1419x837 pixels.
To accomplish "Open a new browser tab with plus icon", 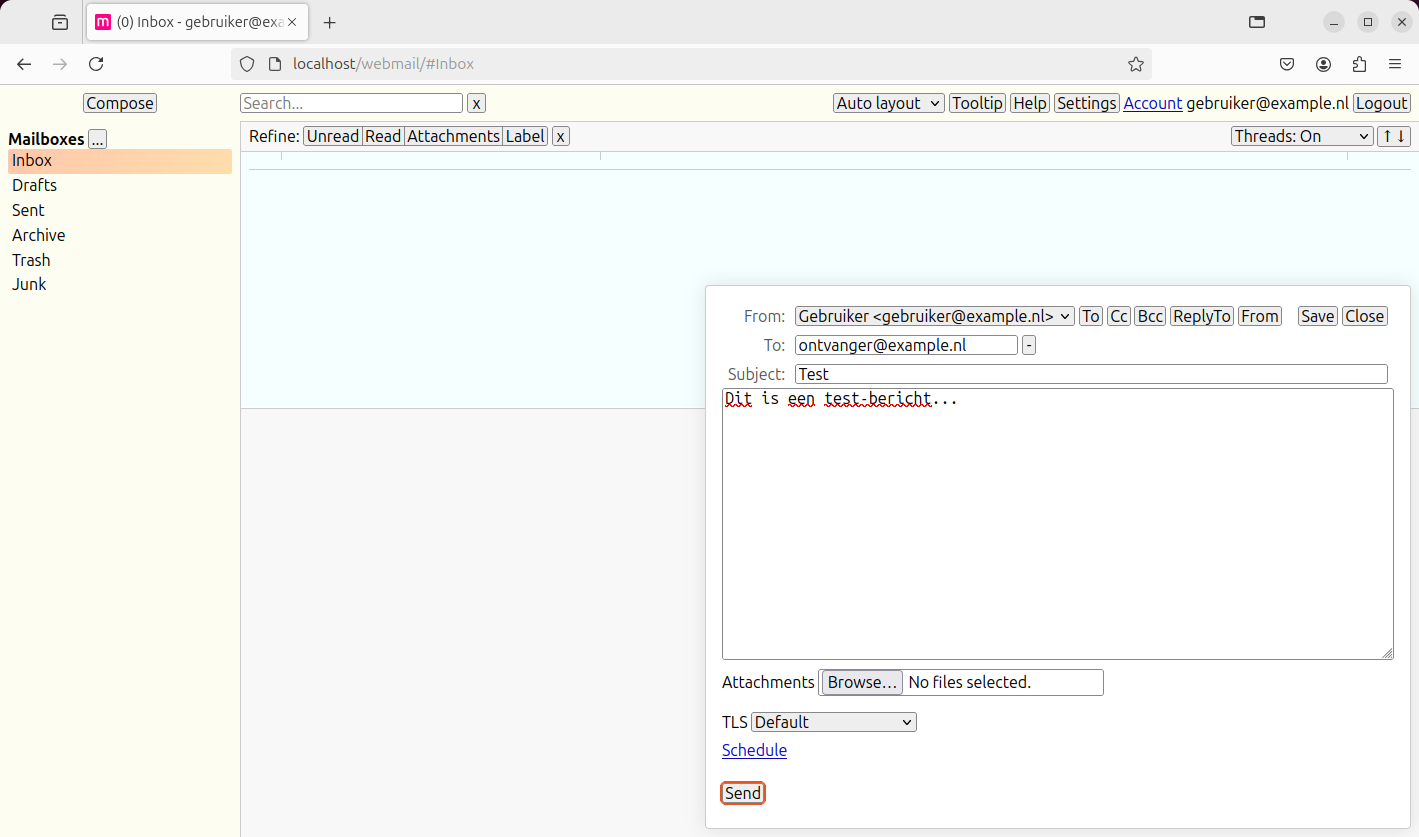I will click(330, 22).
